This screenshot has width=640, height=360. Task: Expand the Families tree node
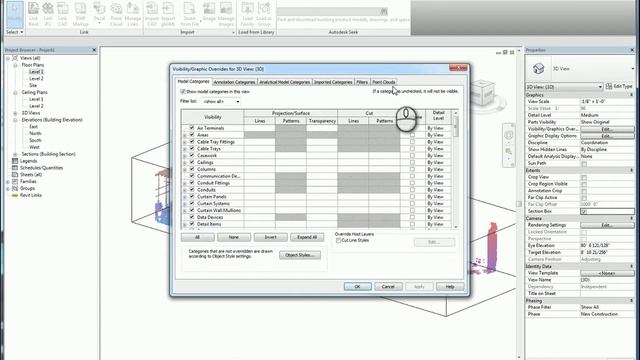tap(8, 182)
